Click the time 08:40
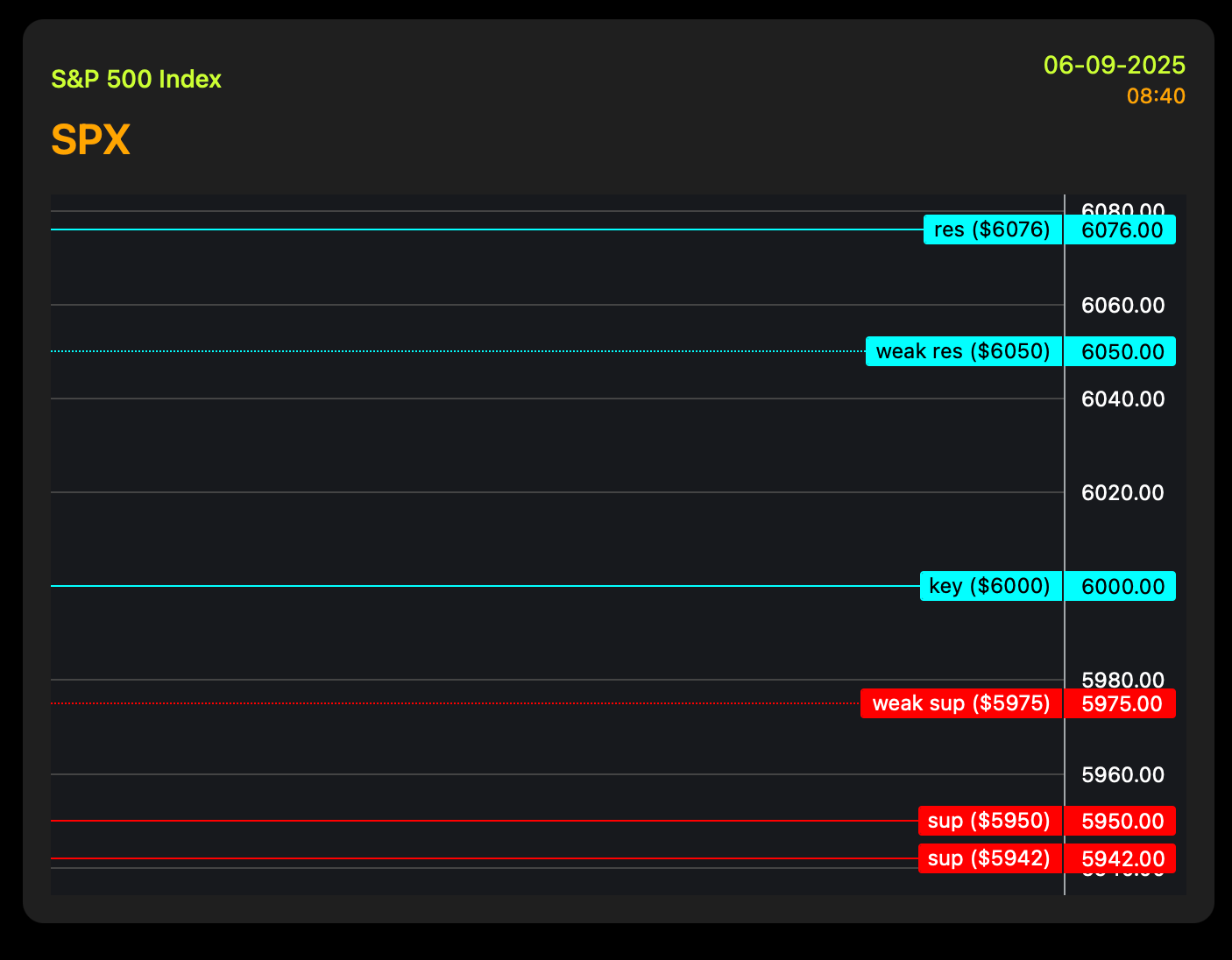 (1156, 96)
